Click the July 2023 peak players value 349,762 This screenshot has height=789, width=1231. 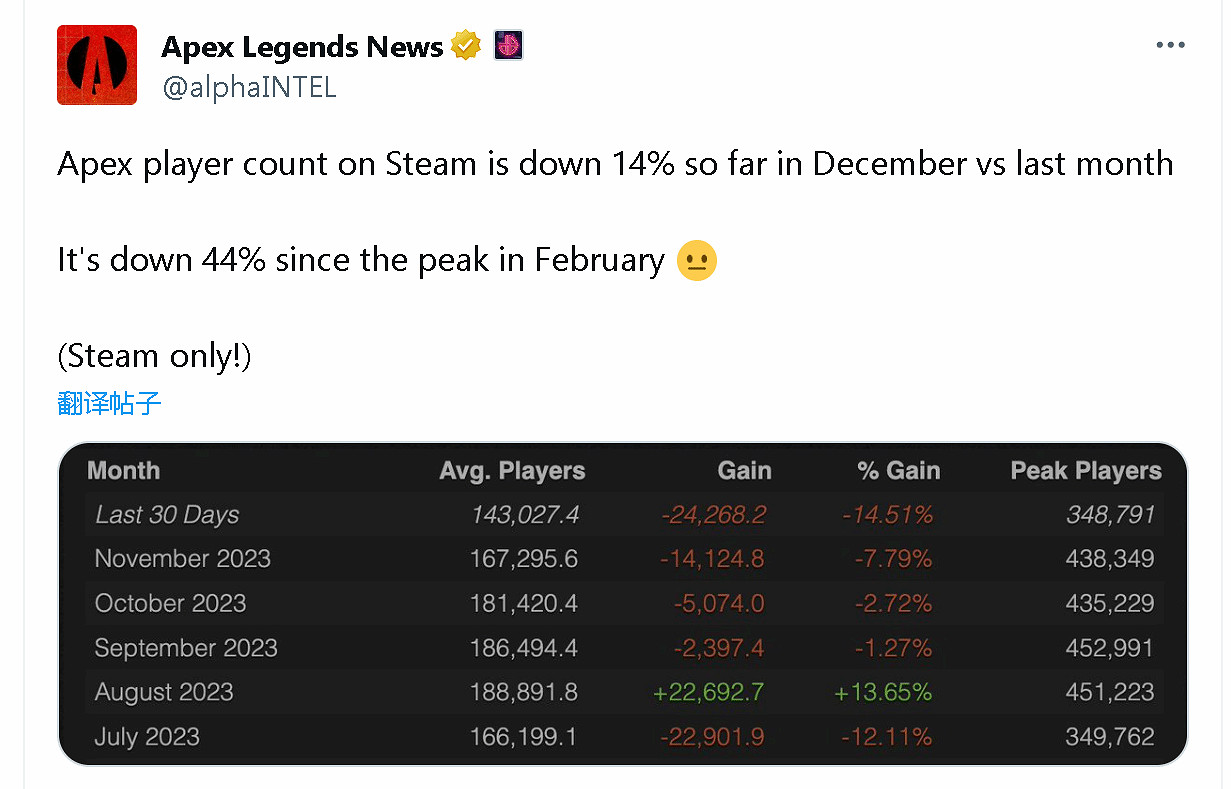pyautogui.click(x=1110, y=736)
